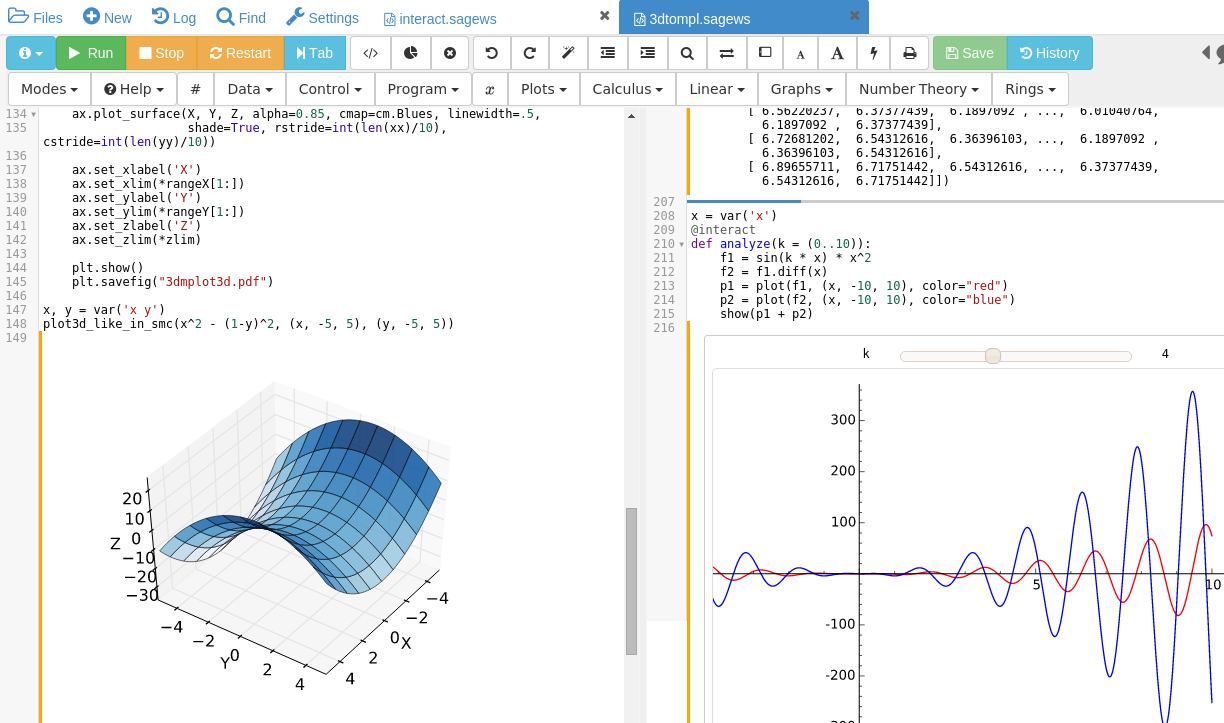This screenshot has height=723, width=1224.
Task: Click the split view icon
Action: [765, 53]
